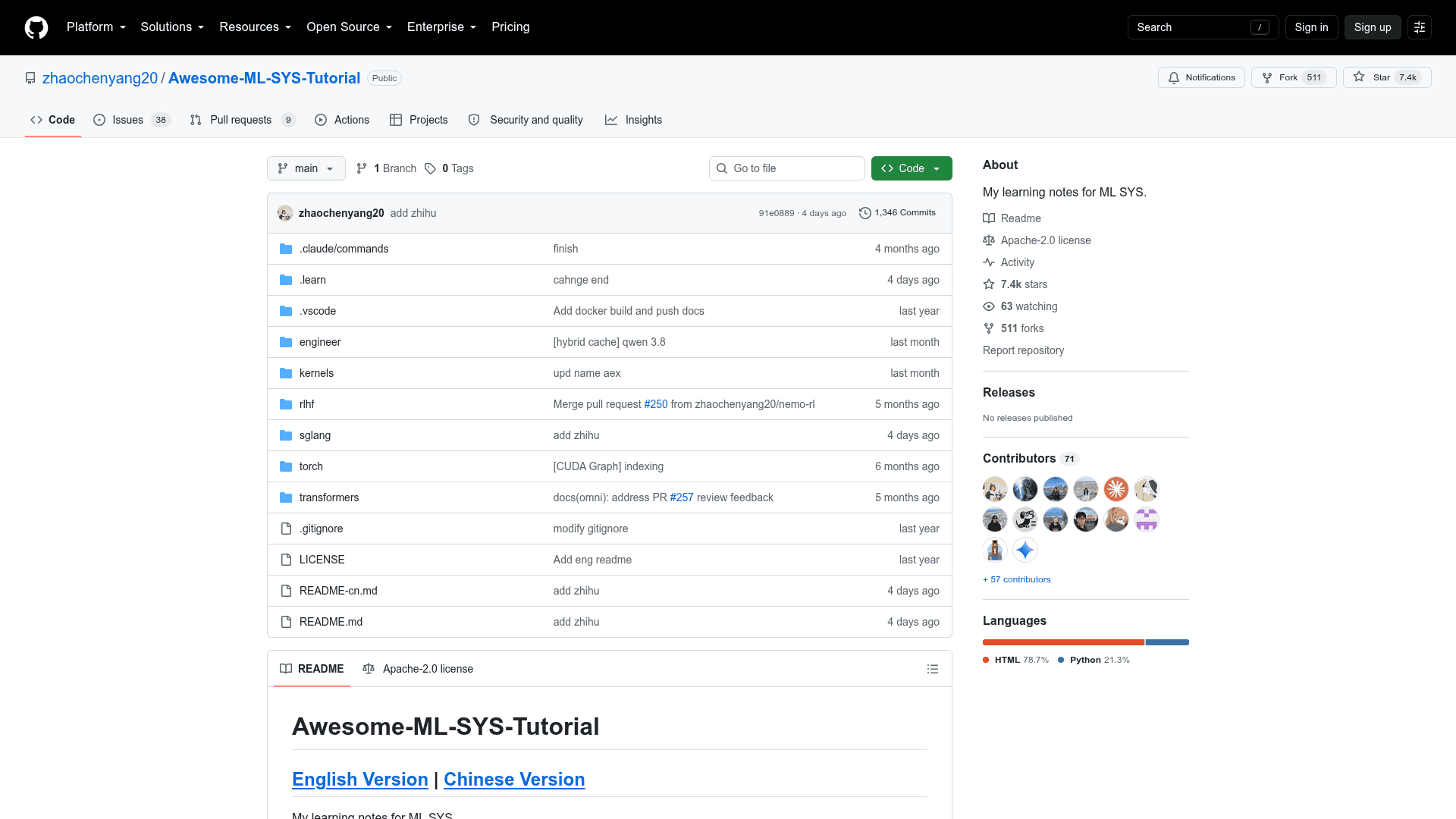Open pull request #250 link
This screenshot has height=819, width=1456.
coord(656,404)
